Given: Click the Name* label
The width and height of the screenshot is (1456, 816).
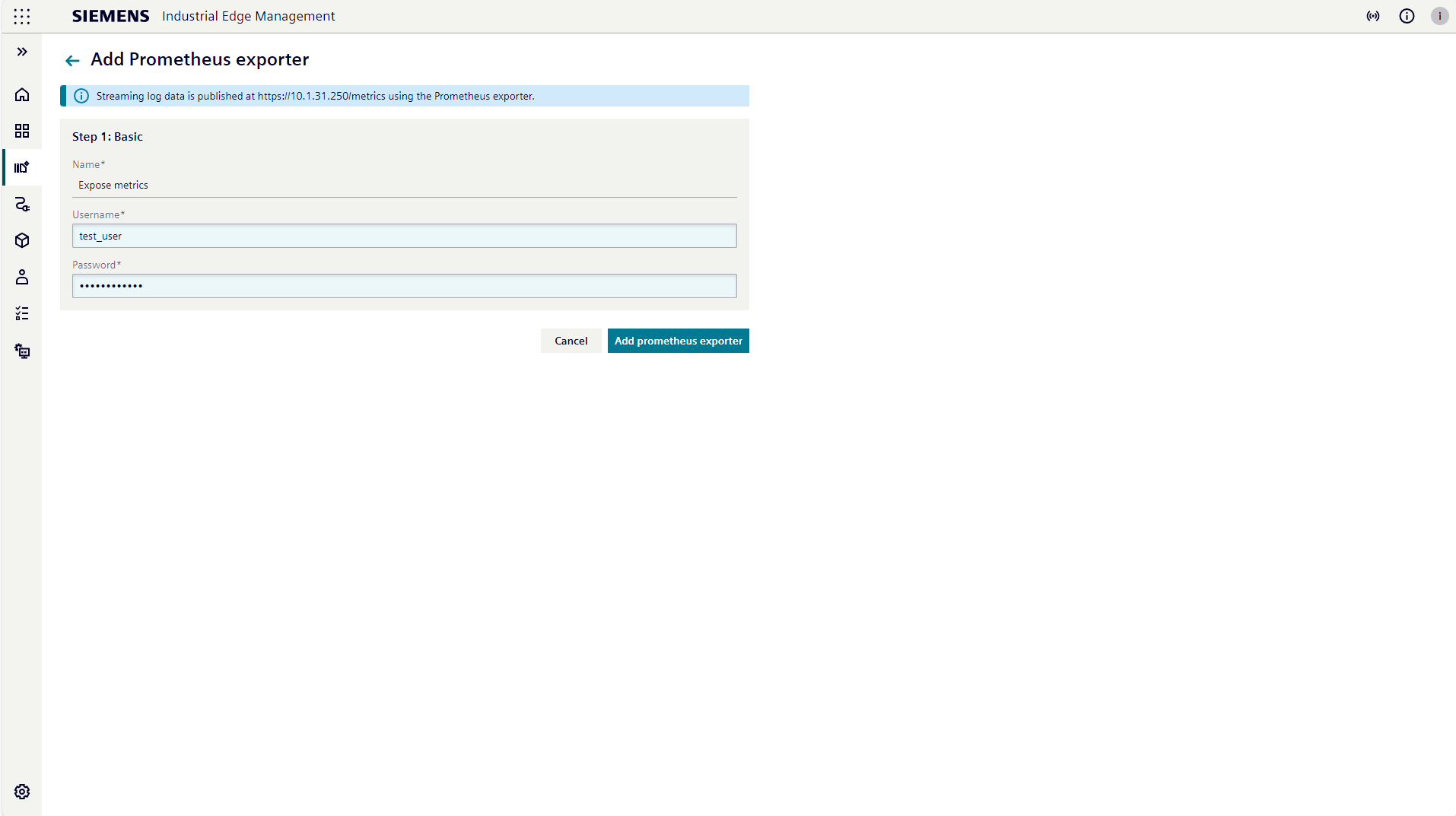Looking at the screenshot, I should click(x=89, y=164).
